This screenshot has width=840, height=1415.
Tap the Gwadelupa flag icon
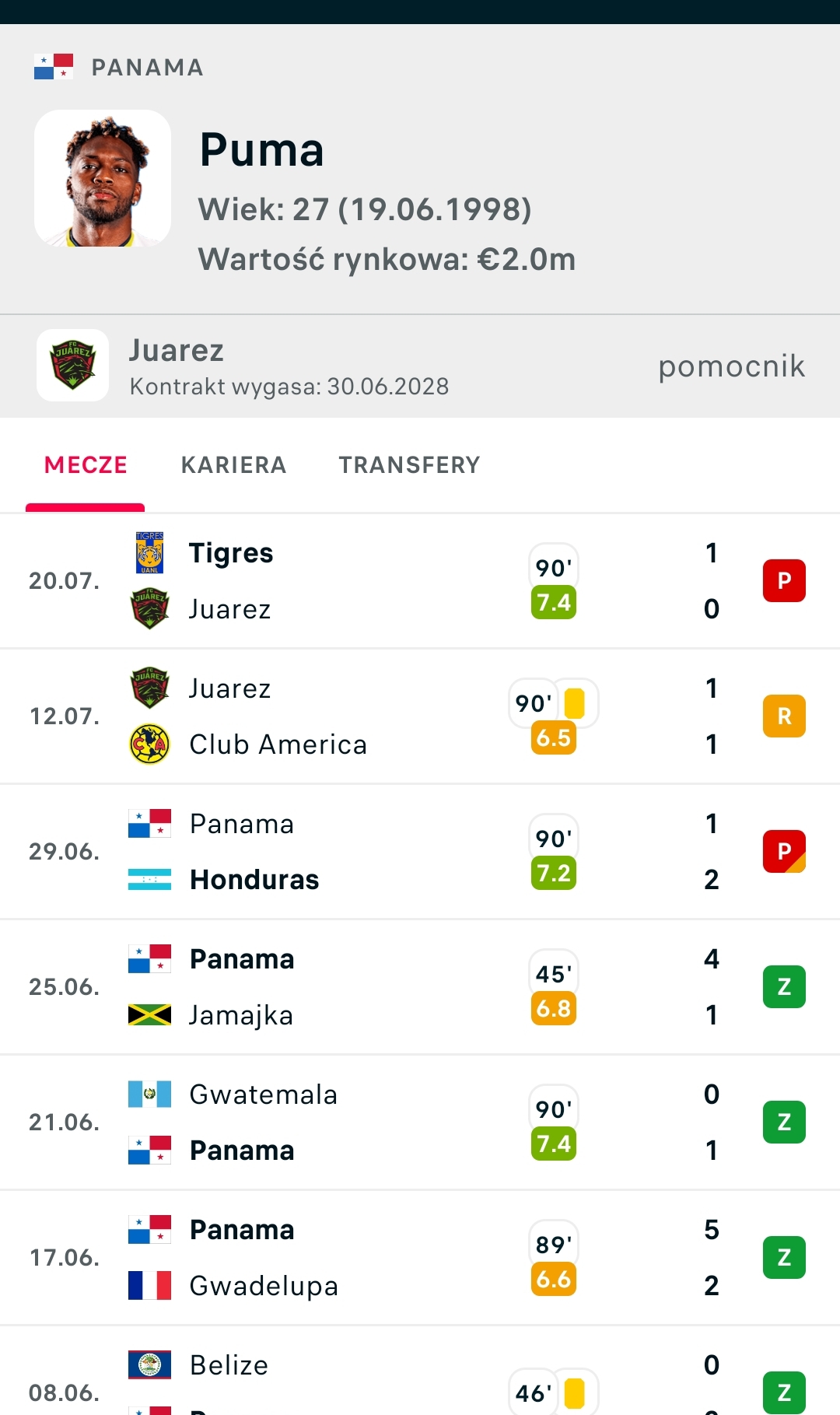(149, 1286)
